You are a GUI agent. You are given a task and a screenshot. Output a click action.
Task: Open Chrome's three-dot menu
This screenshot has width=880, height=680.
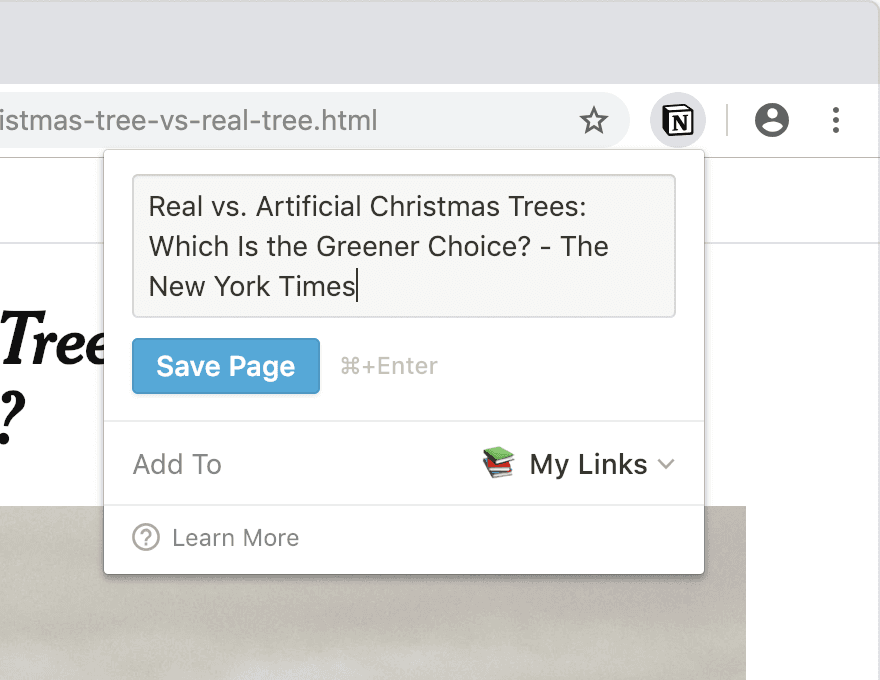coord(836,120)
